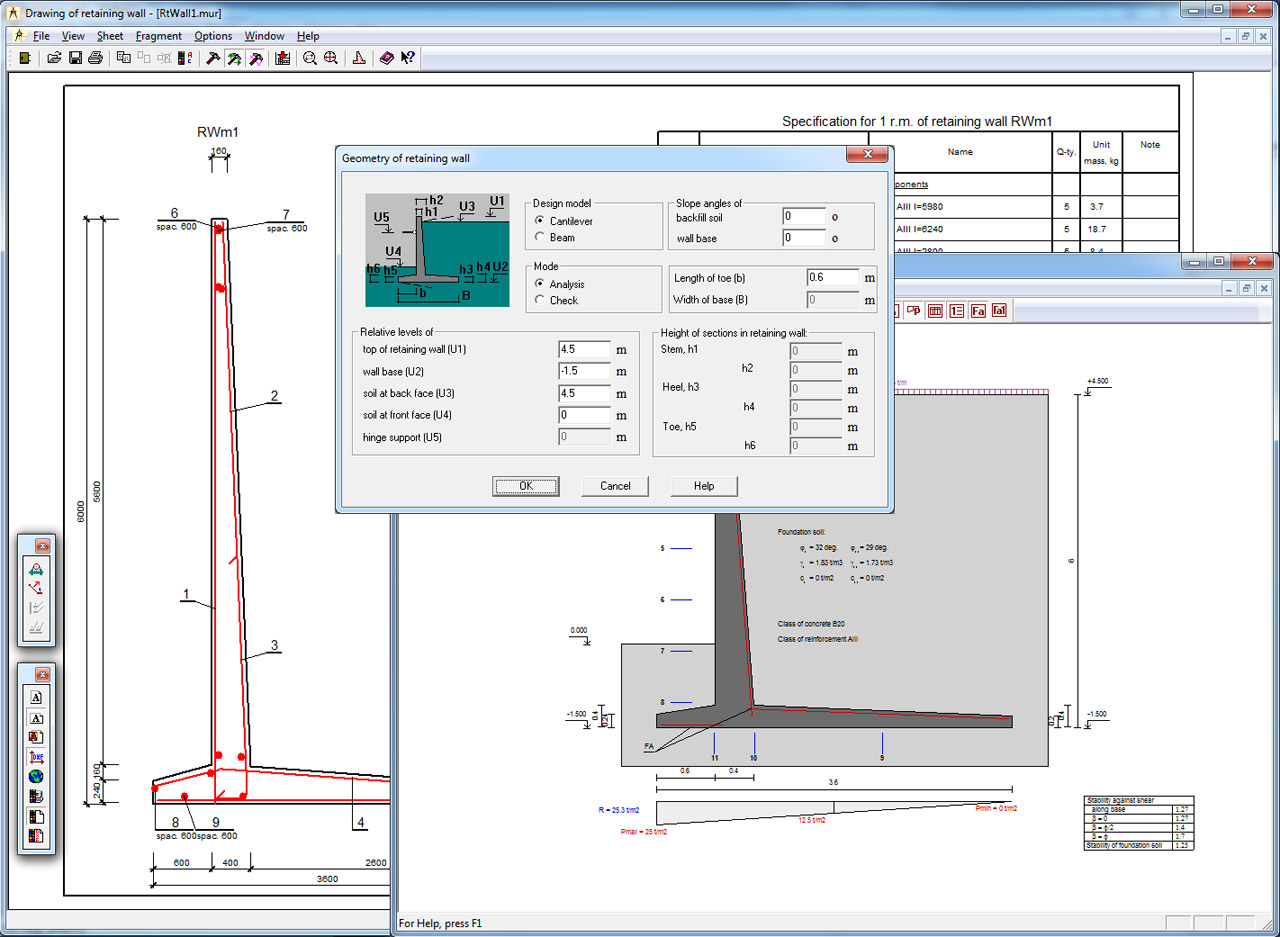The image size is (1280, 937).
Task: Click the Print icon in toolbar
Action: (95, 59)
